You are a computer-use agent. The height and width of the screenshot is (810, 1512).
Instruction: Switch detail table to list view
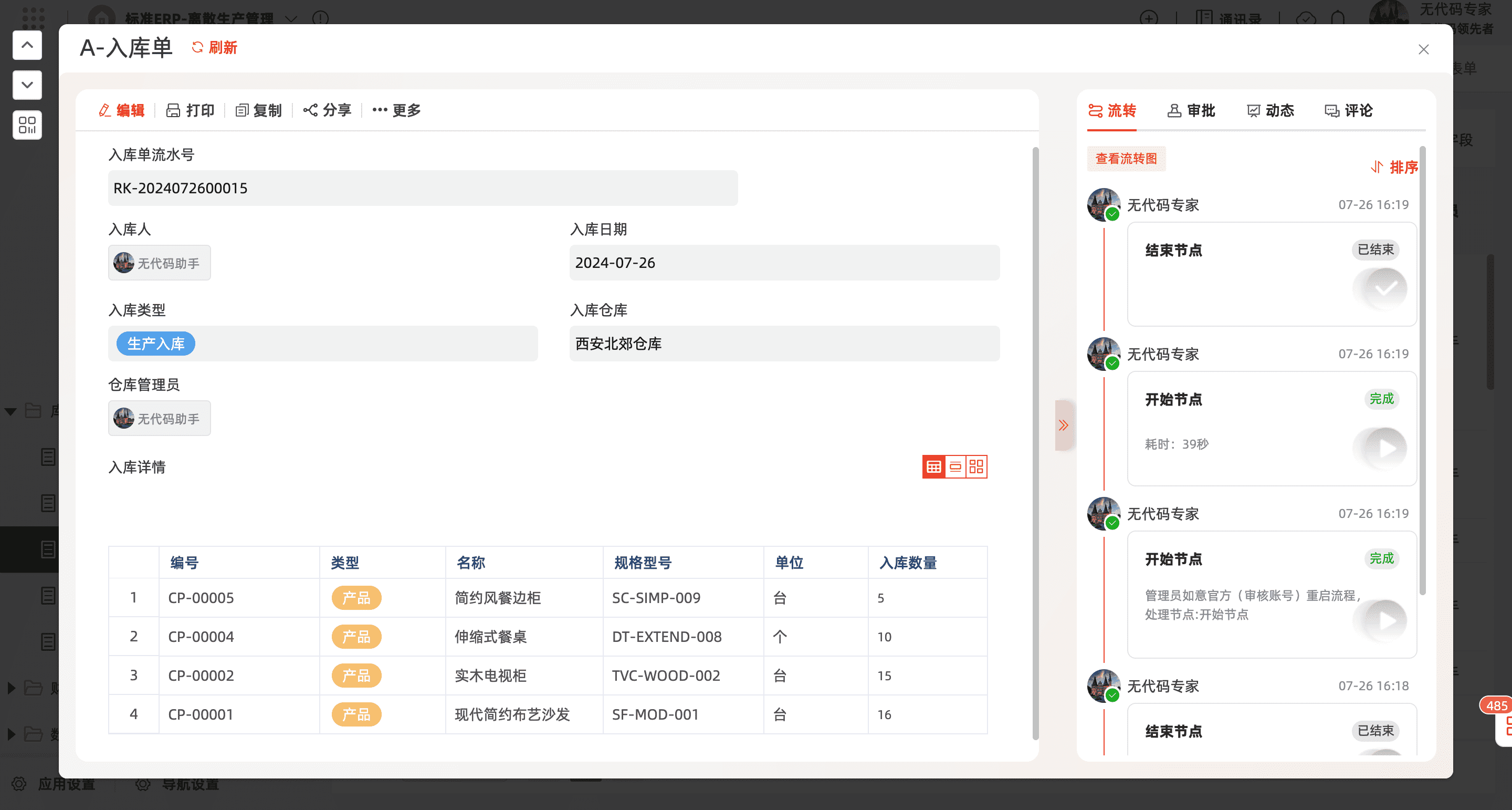[x=955, y=467]
